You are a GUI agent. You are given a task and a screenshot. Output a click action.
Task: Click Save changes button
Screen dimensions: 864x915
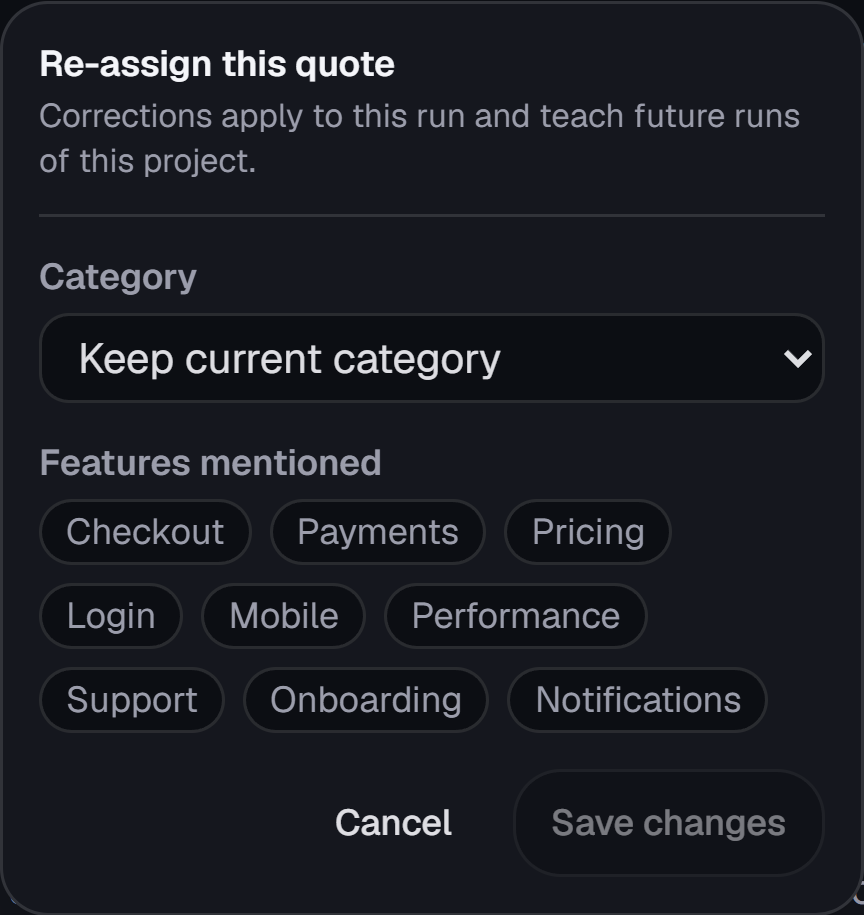(669, 823)
